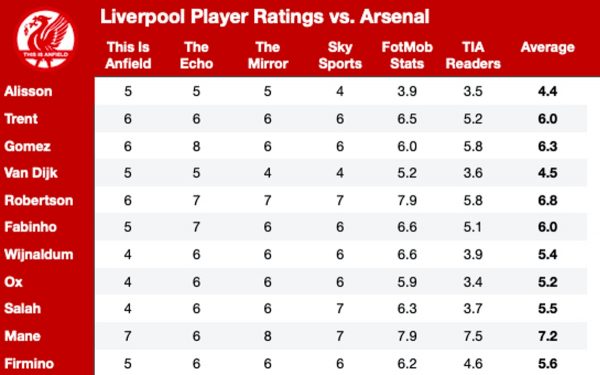The height and width of the screenshot is (375, 600).
Task: Select Salah's Sky Sports rating
Action: tap(340, 309)
